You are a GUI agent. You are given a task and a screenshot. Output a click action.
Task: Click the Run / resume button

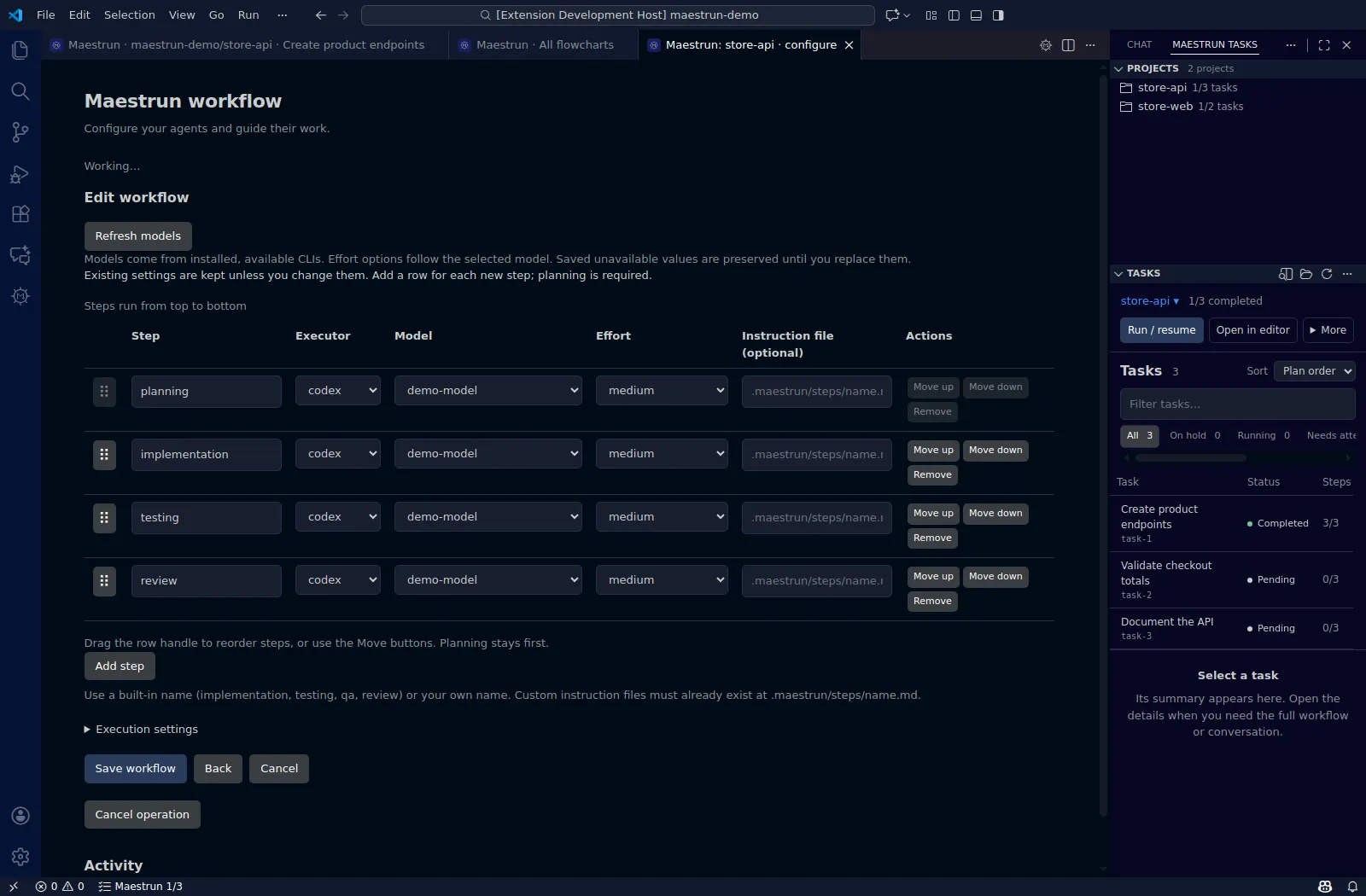pos(1162,330)
